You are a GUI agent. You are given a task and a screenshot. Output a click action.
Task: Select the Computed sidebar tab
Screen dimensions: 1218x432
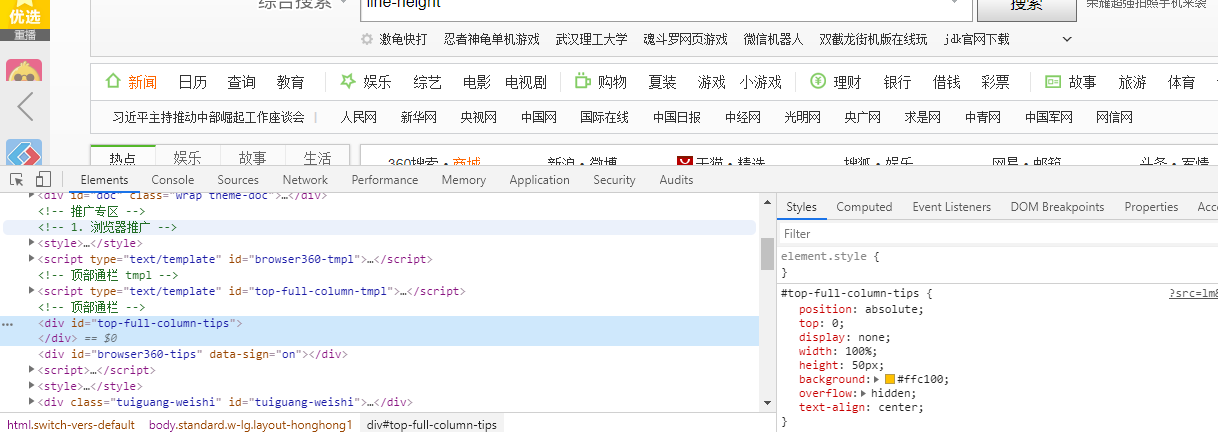pos(864,207)
